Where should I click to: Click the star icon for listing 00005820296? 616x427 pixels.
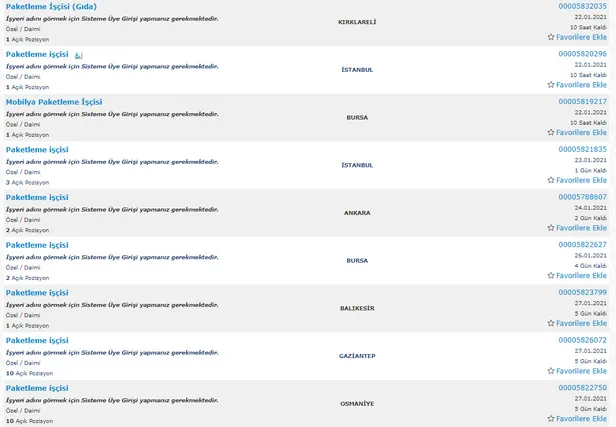(551, 84)
